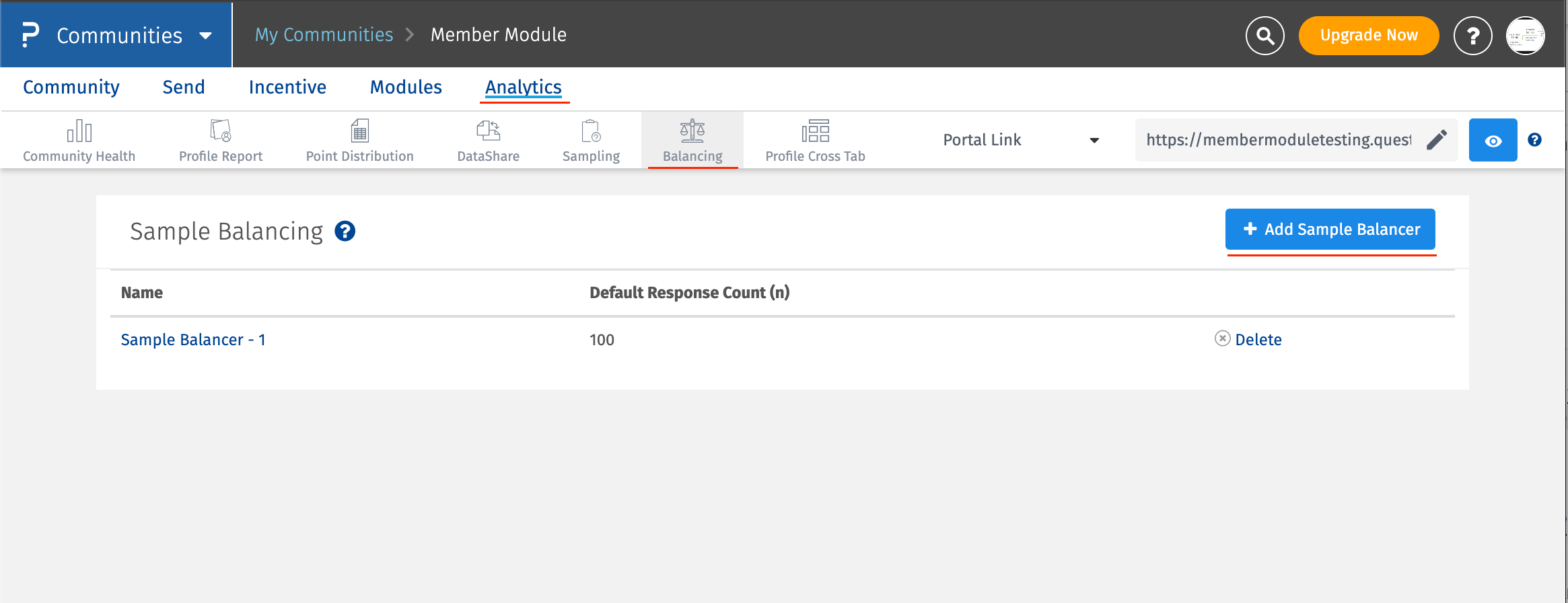This screenshot has height=603, width=1568.
Task: Click the Point Distribution icon
Action: (359, 131)
